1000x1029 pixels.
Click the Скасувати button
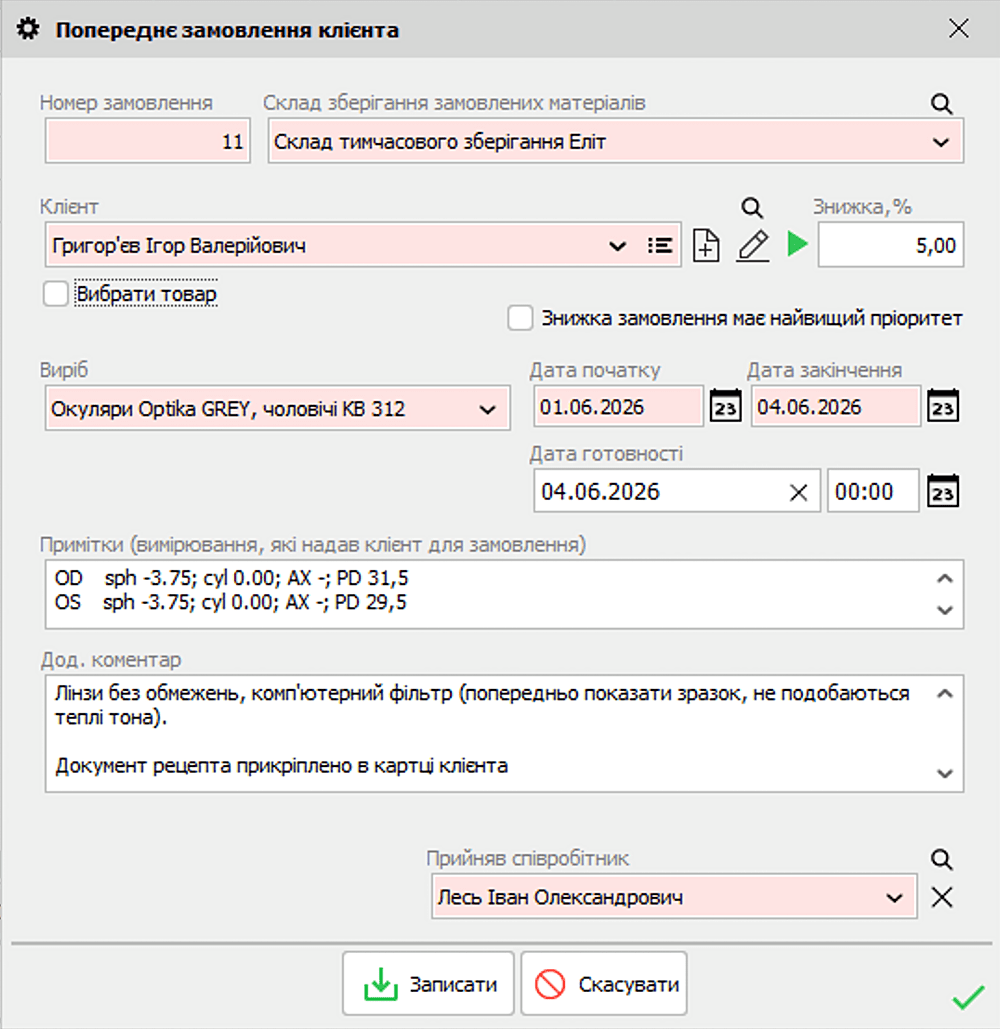pos(604,984)
